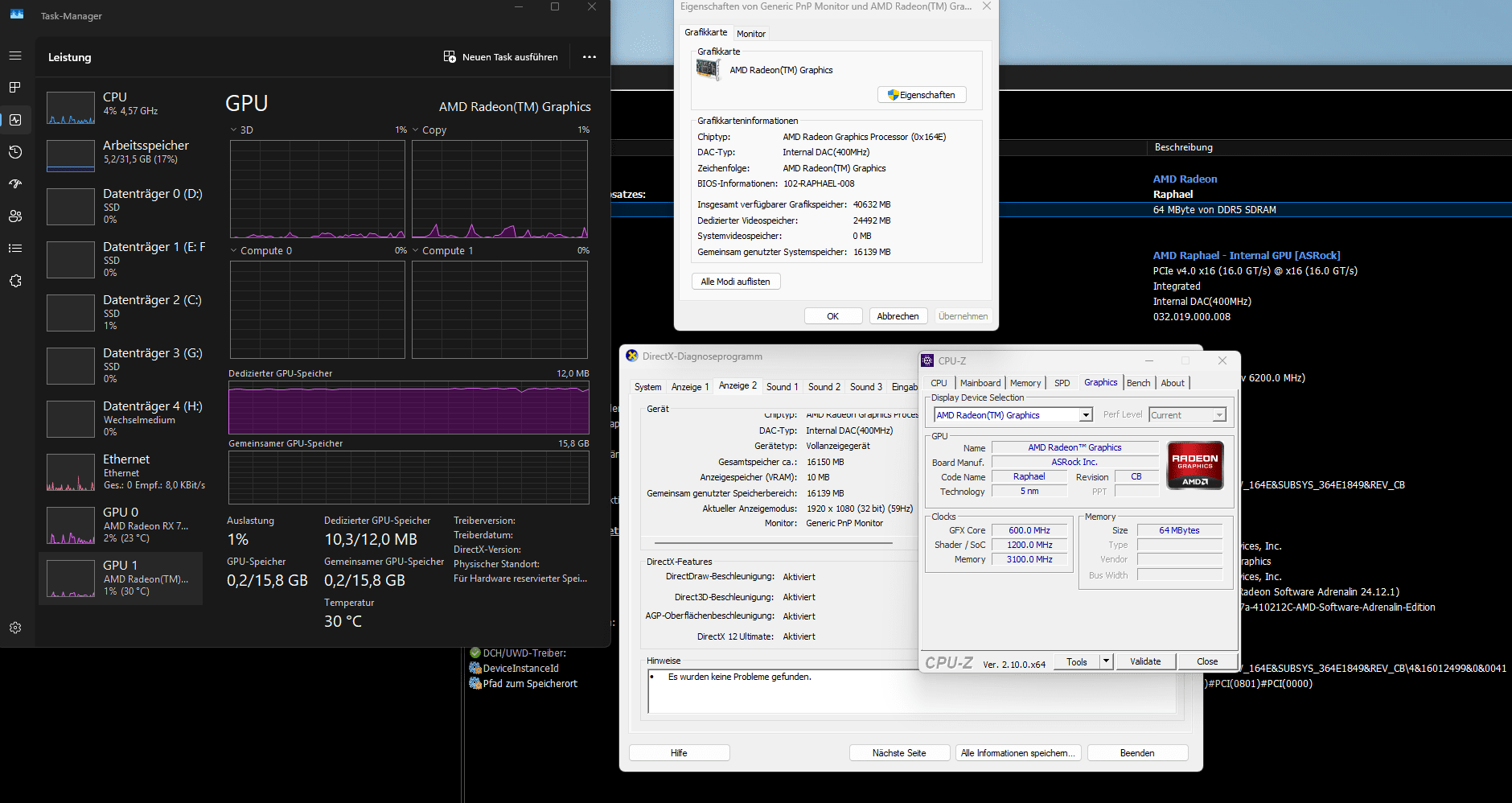
Task: Click the graphics card adapter icon
Action: (708, 70)
